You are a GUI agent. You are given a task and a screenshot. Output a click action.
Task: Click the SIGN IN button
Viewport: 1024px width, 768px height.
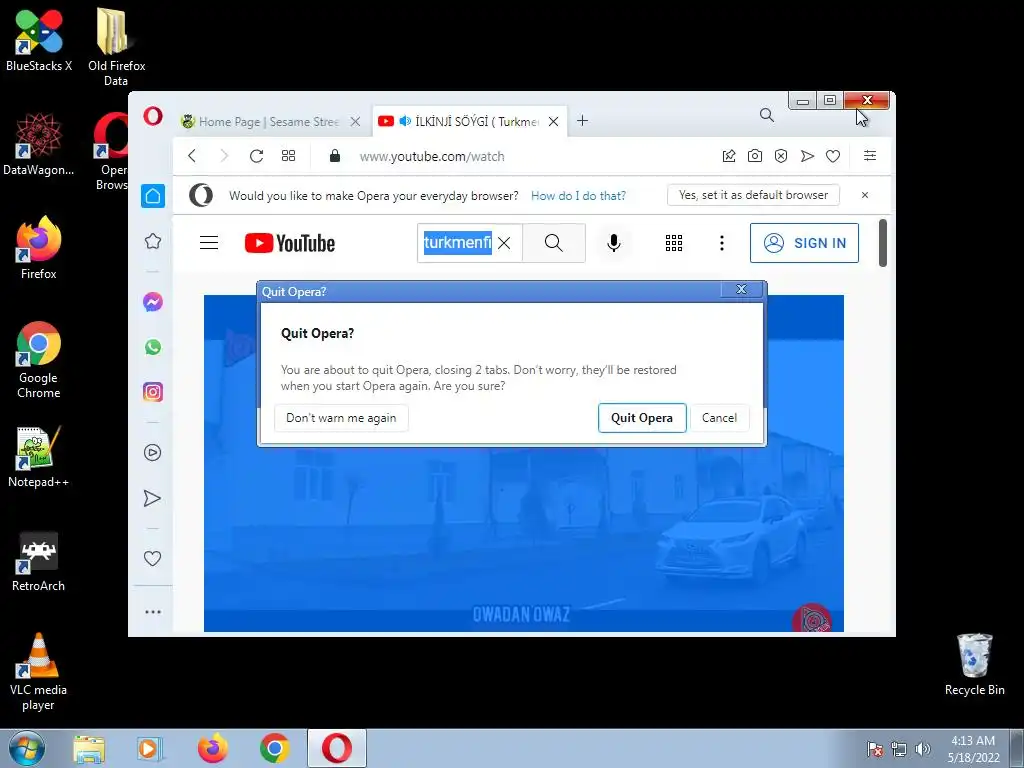[804, 243]
